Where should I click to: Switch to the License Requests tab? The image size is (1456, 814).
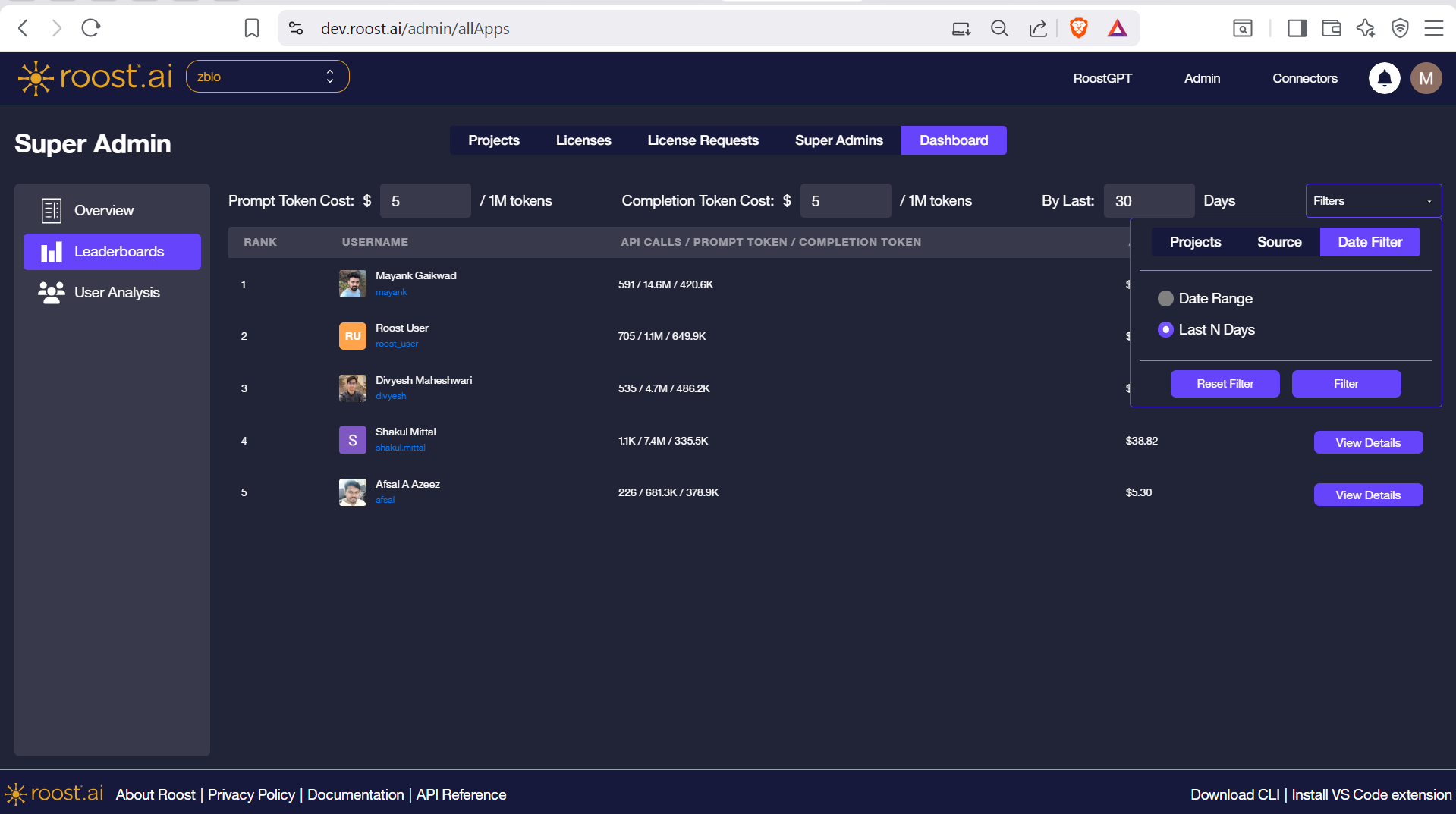(703, 140)
